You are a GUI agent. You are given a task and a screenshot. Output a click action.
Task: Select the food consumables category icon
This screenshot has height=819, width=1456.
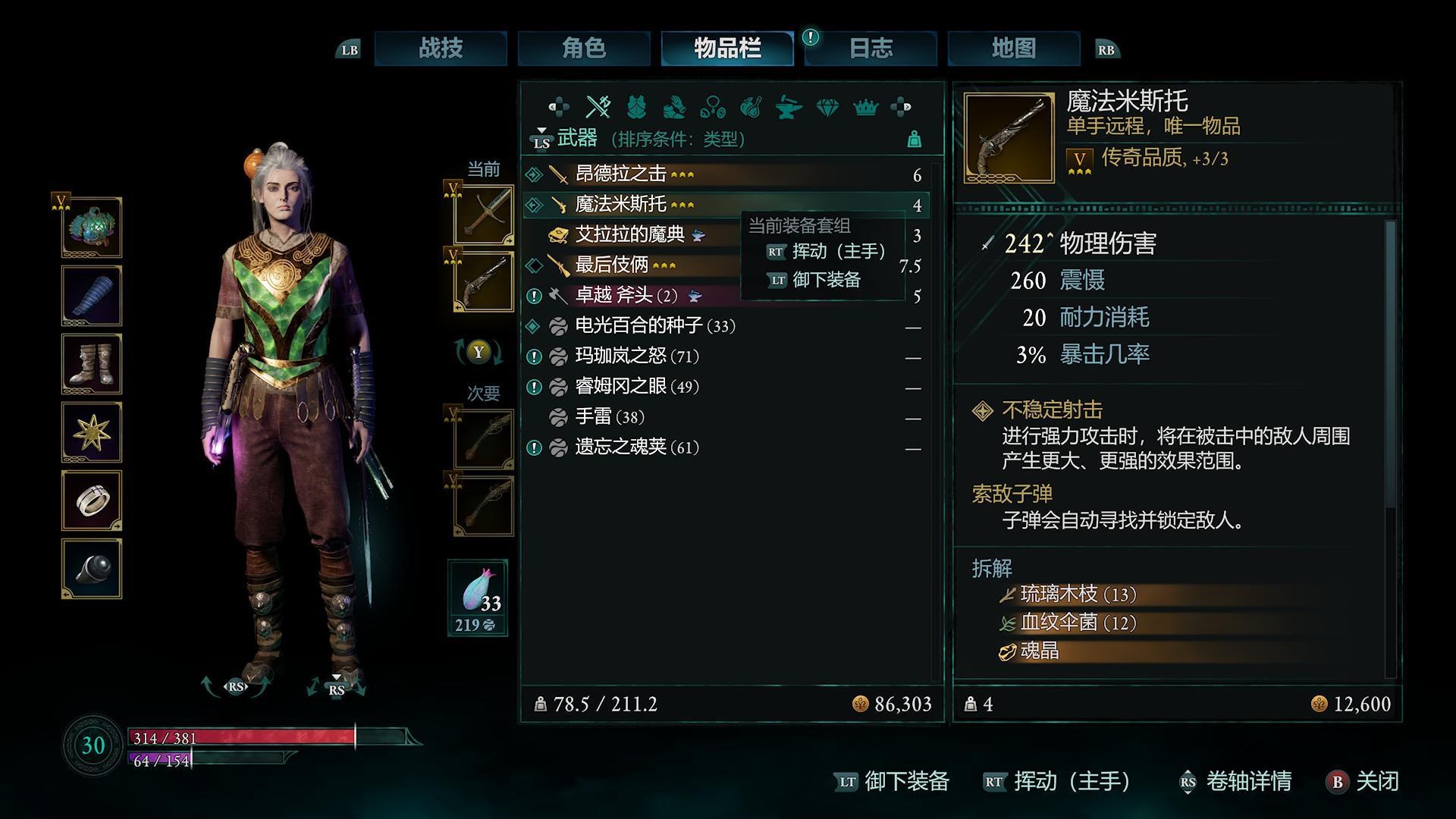coord(751,107)
